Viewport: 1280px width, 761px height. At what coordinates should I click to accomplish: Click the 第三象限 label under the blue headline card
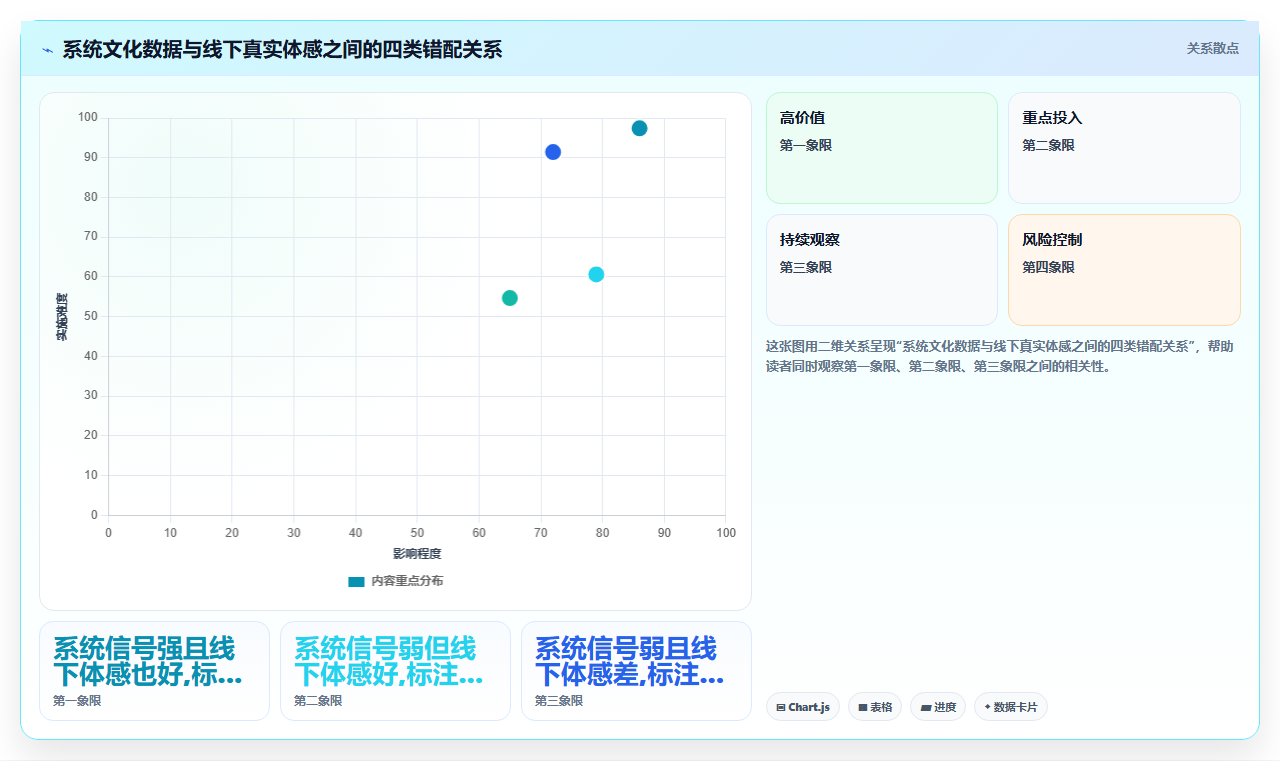[559, 701]
